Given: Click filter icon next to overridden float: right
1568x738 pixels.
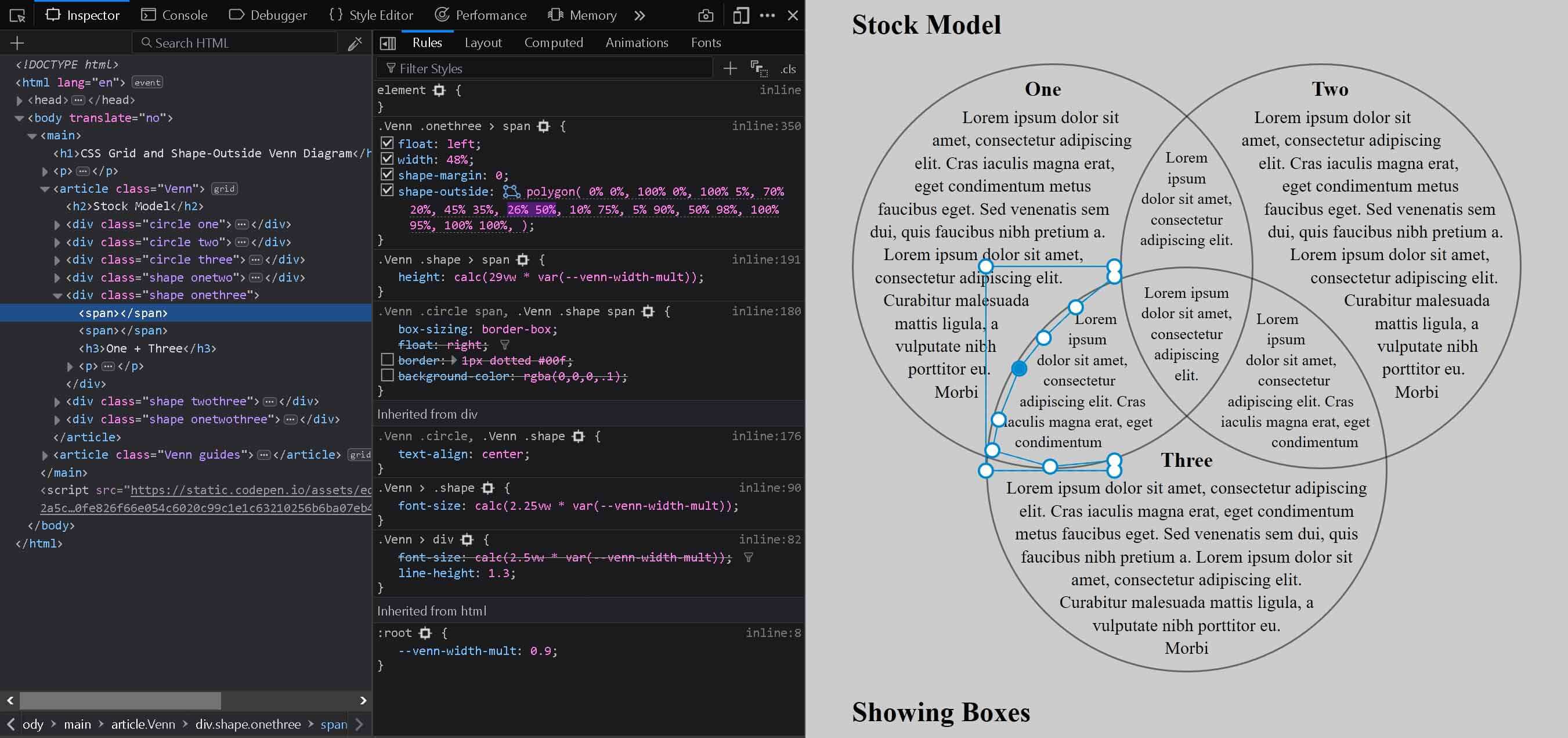Looking at the screenshot, I should 505,345.
